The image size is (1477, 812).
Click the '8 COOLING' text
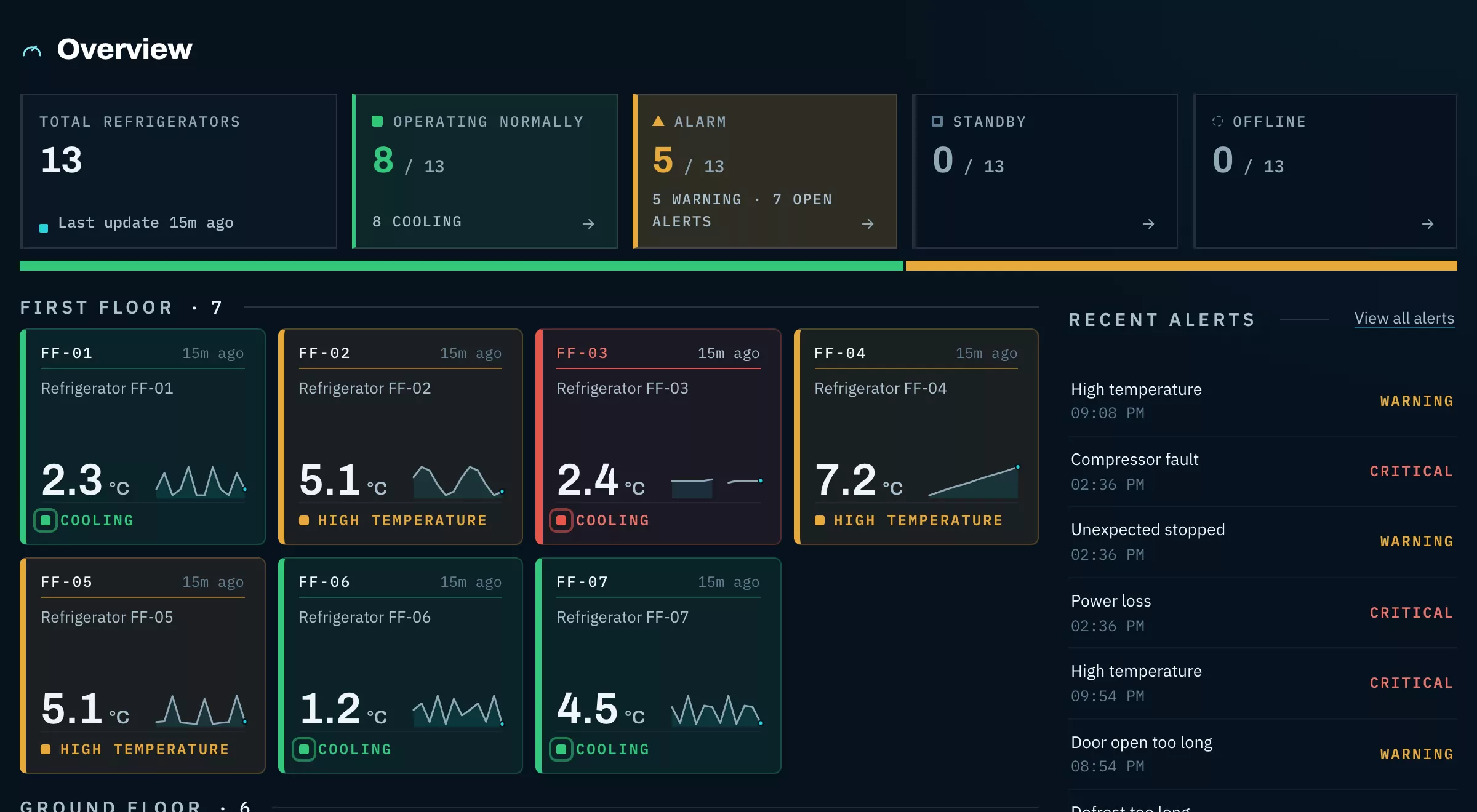417,221
